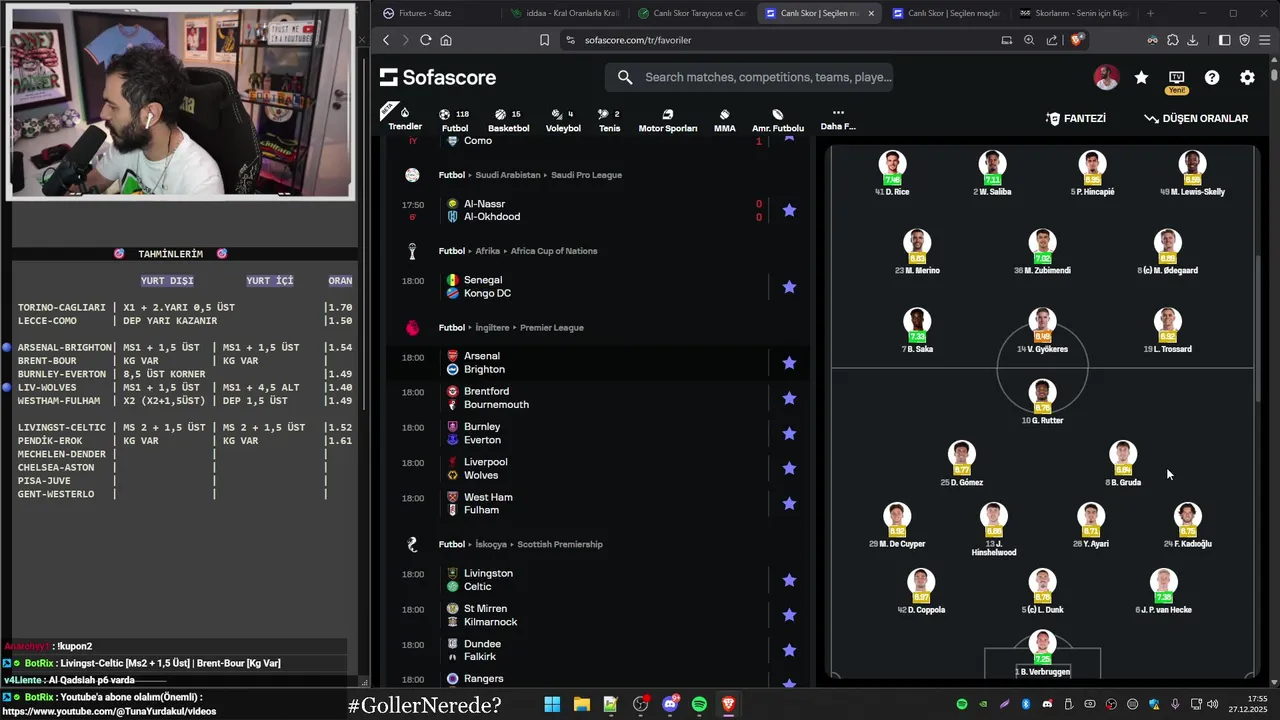Select player L. Dunk in lineup
This screenshot has height=720, width=1280.
pos(1042,590)
